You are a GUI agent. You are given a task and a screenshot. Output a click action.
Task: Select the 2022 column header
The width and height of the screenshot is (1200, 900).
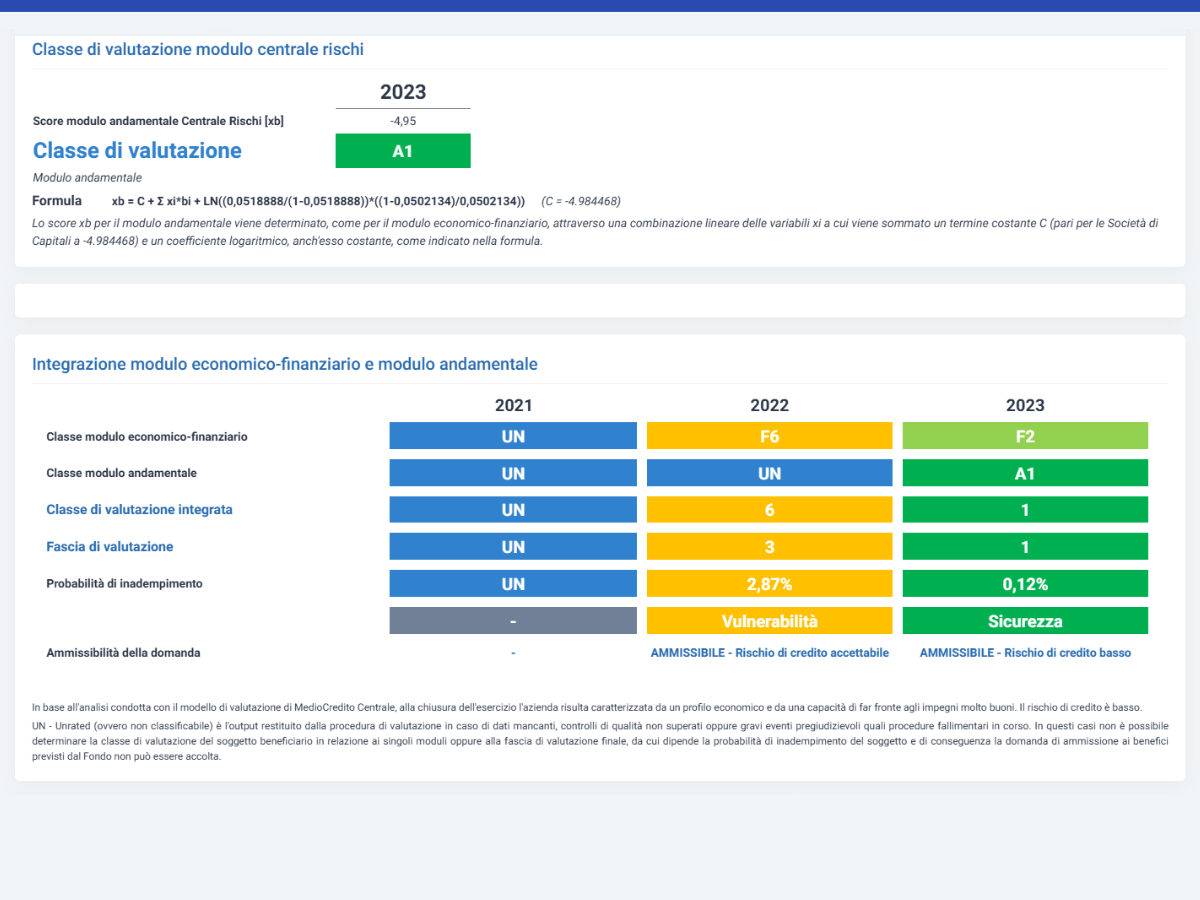click(x=770, y=405)
